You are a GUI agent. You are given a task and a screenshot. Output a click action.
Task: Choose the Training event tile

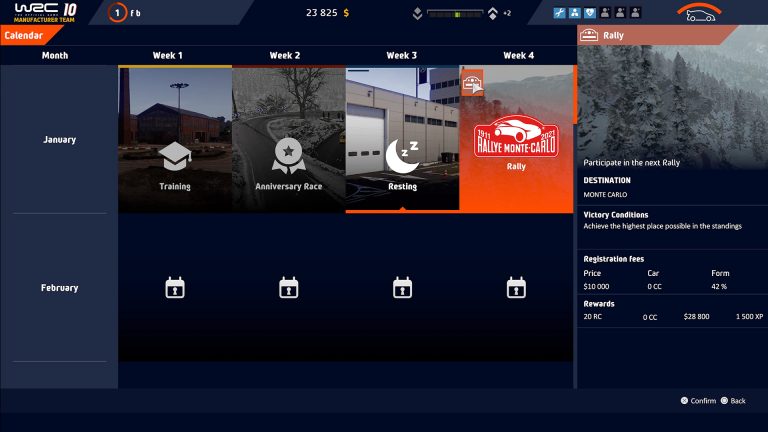175,139
